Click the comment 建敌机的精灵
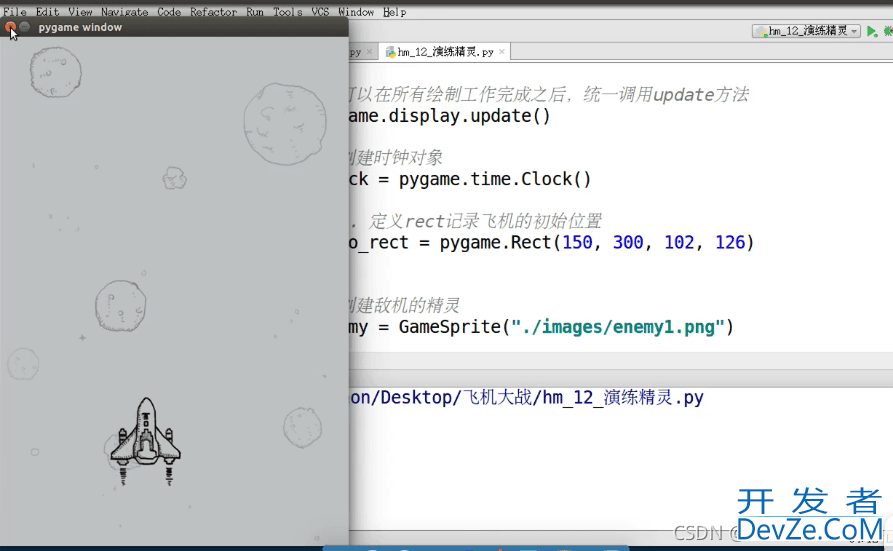 (404, 305)
